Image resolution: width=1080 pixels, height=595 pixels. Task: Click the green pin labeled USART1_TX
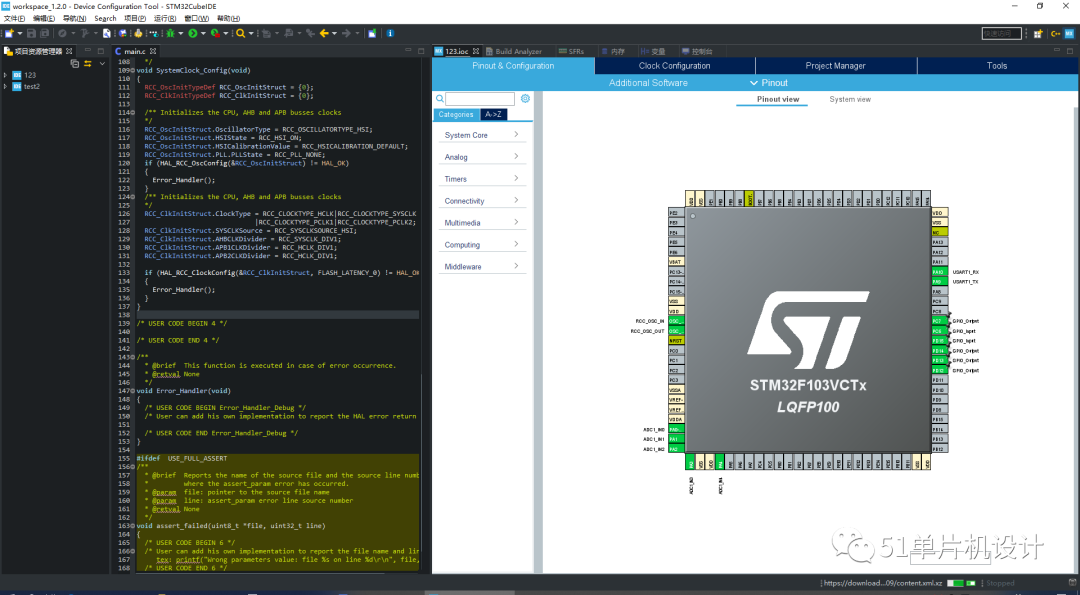click(939, 282)
